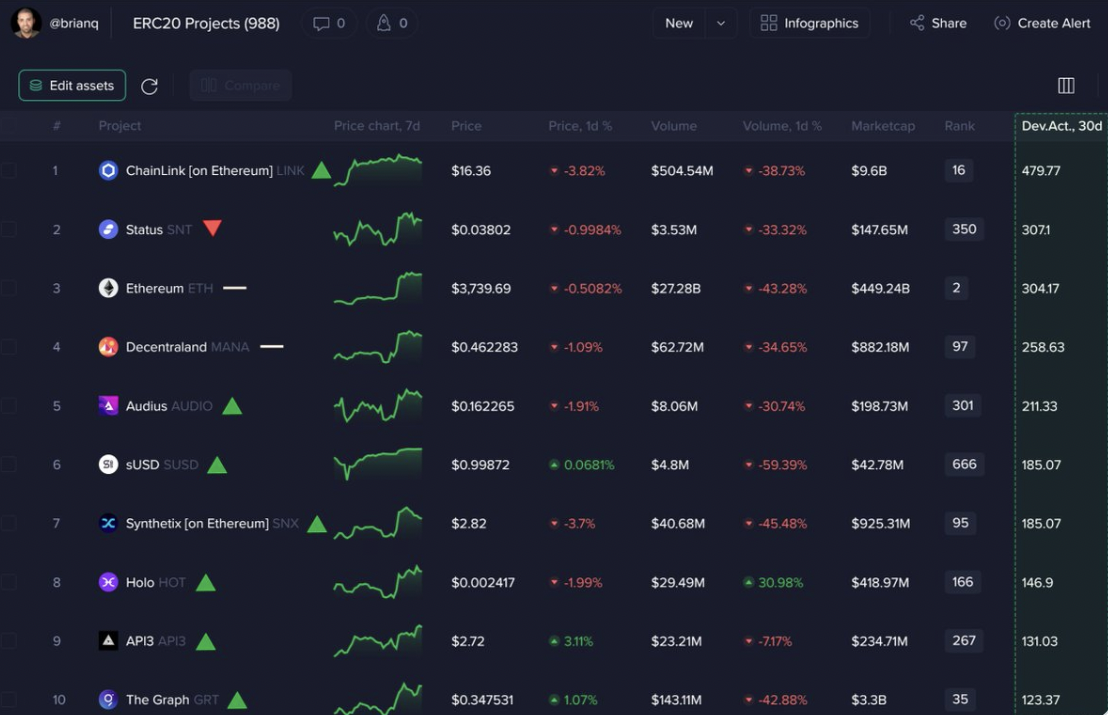1108x715 pixels.
Task: Click the 479.77 dev activity value
Action: pos(1041,170)
